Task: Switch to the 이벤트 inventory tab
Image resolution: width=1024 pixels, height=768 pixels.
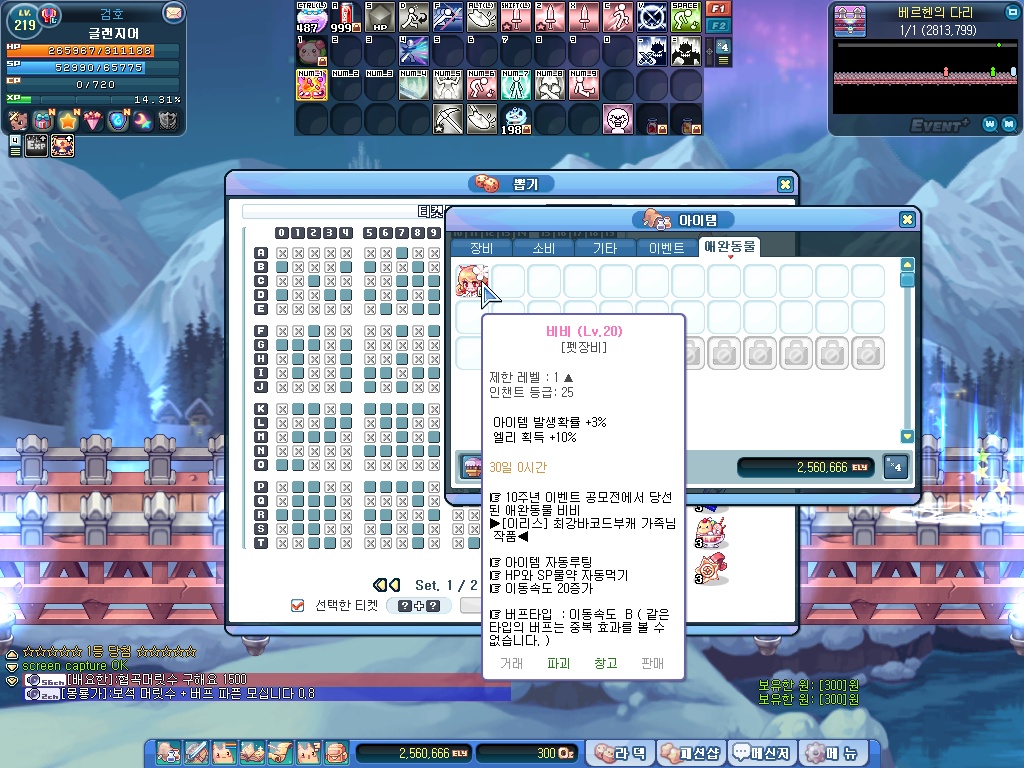Action: 666,248
